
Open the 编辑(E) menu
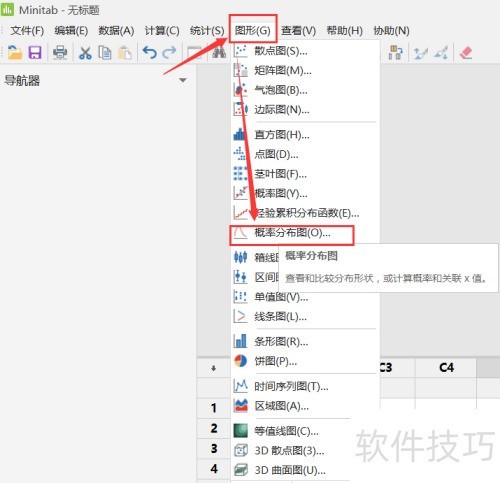click(x=71, y=31)
